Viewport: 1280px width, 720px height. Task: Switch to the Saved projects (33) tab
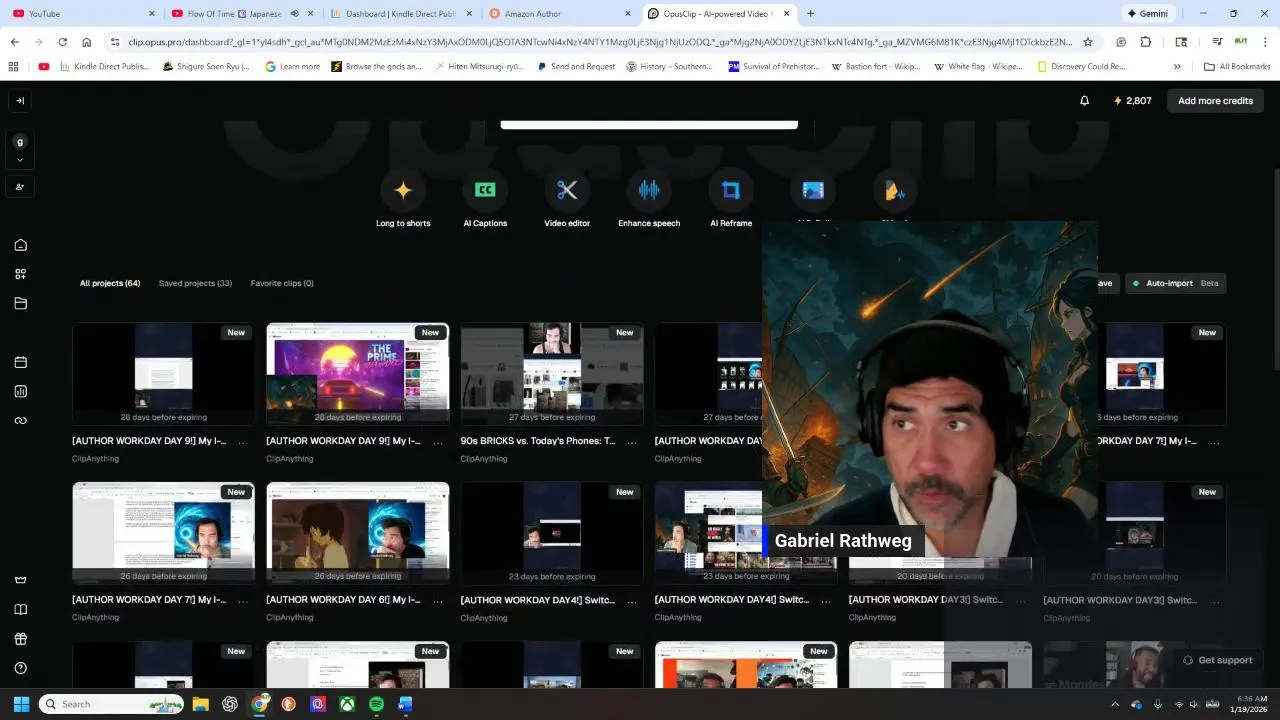tap(195, 283)
